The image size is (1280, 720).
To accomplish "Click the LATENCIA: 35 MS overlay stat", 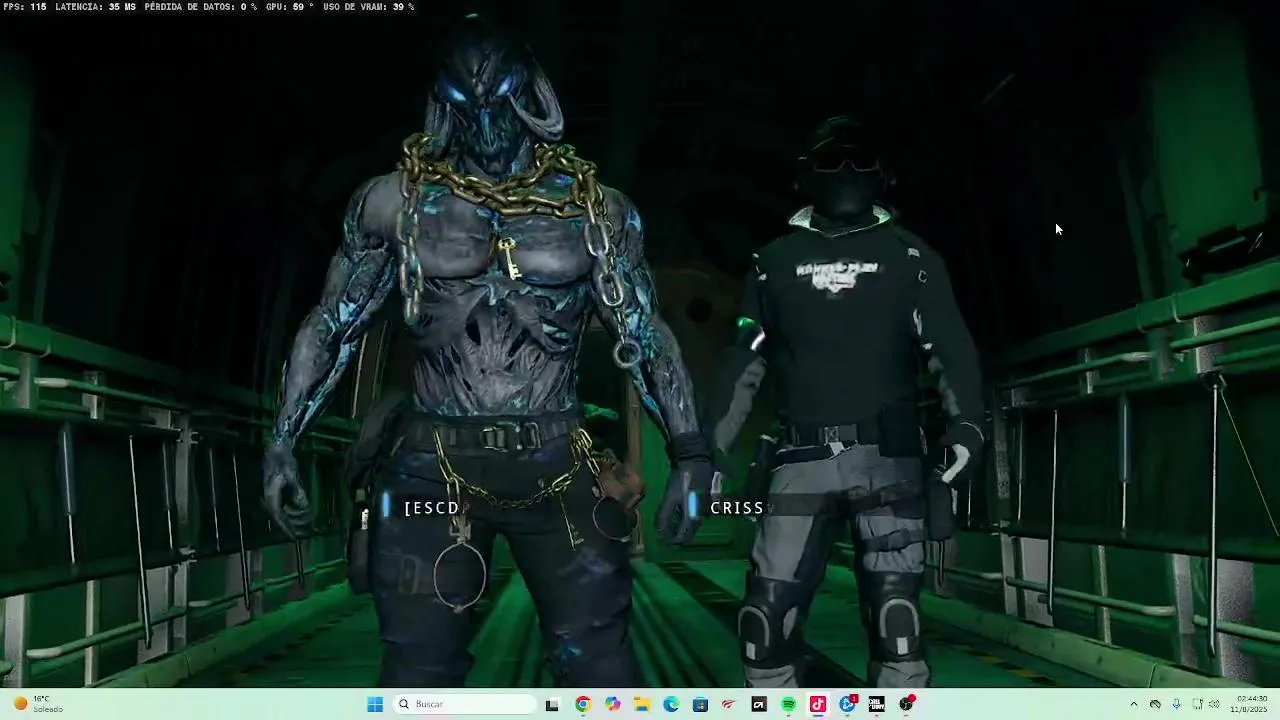I will tap(95, 7).
